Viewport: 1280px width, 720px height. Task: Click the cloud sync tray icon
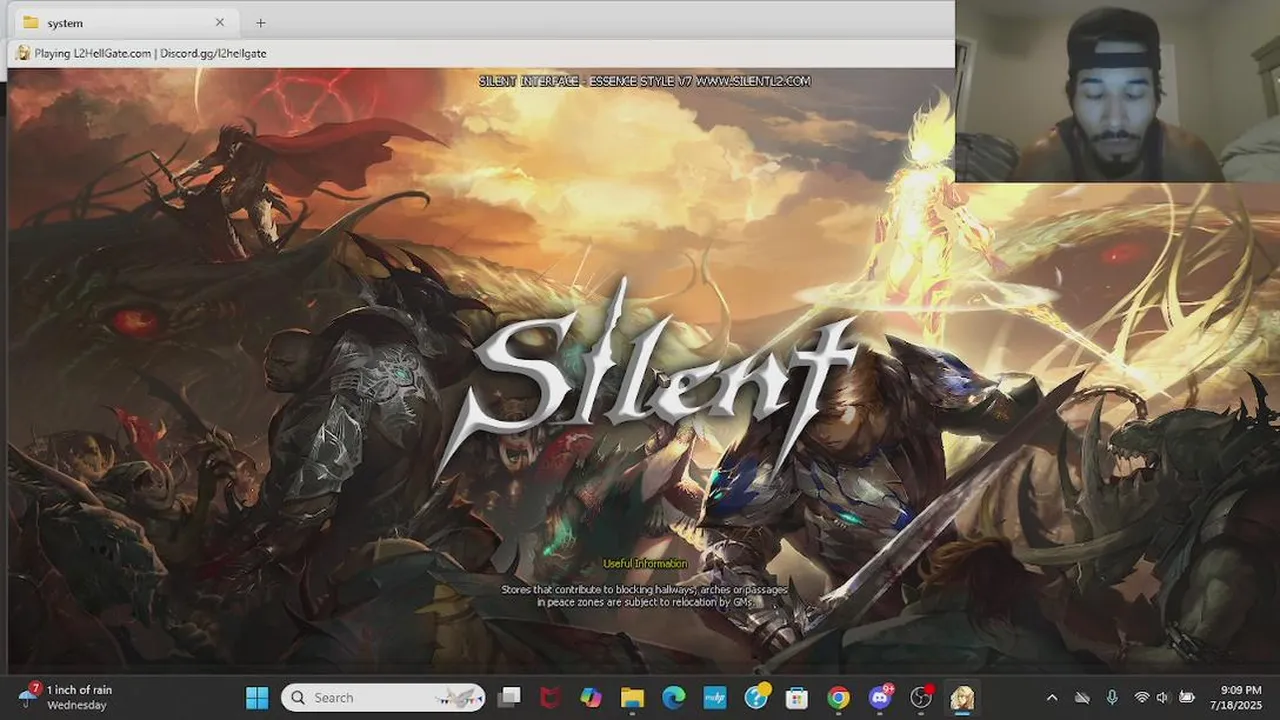(x=1081, y=697)
